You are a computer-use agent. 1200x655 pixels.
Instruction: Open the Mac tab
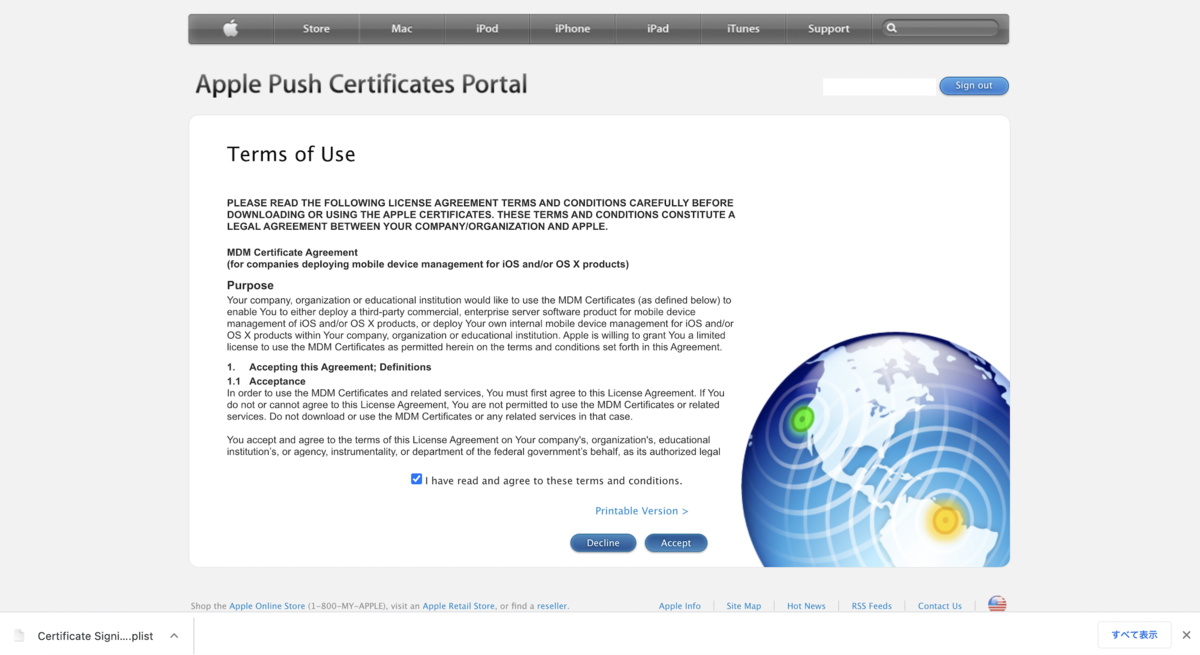pyautogui.click(x=402, y=29)
